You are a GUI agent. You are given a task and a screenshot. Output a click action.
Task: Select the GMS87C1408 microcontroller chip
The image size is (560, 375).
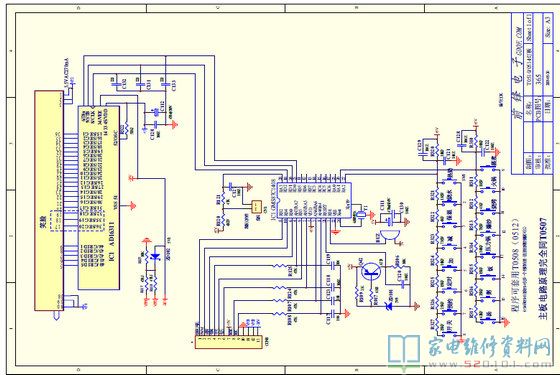pos(314,200)
